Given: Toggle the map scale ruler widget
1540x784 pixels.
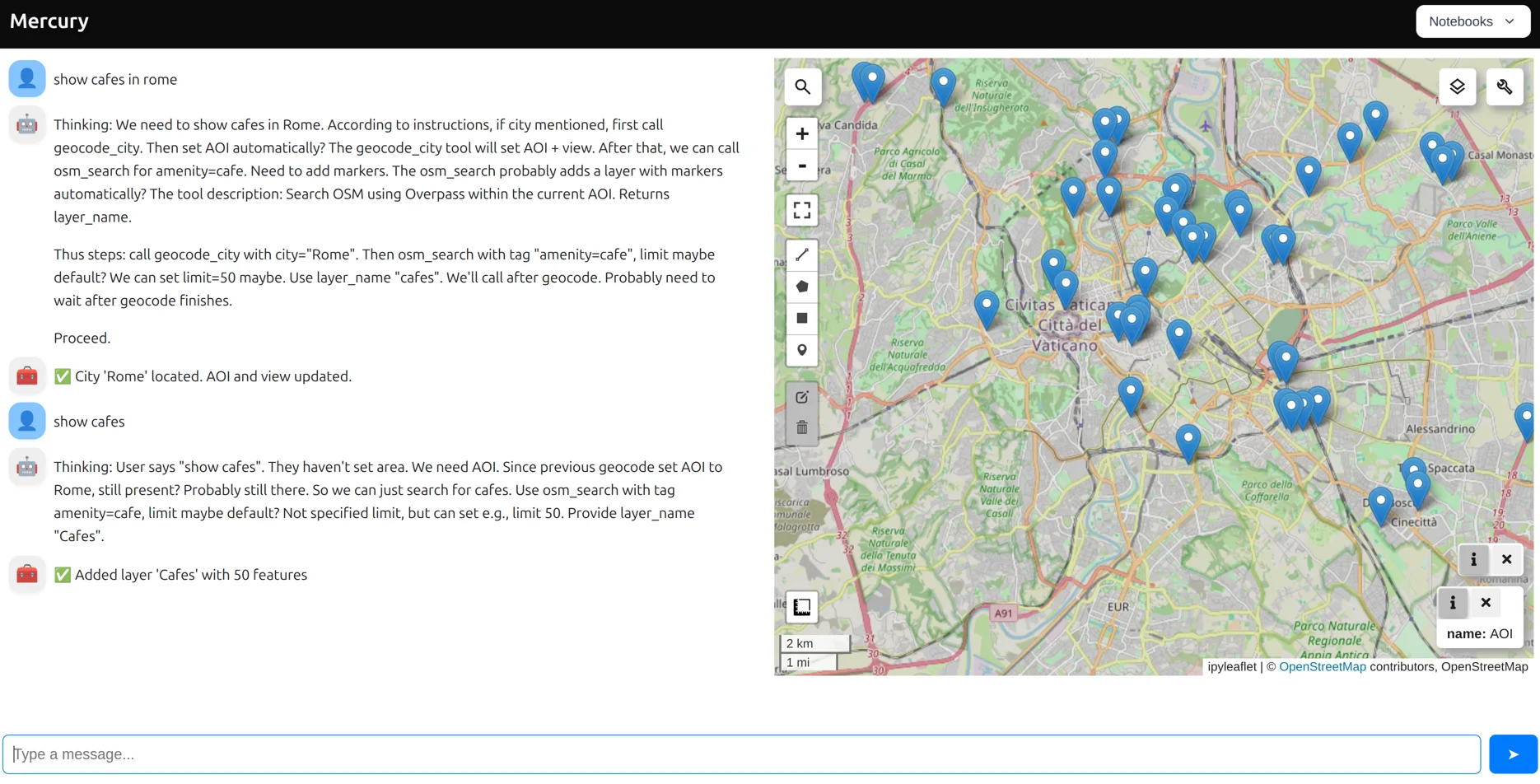Looking at the screenshot, I should click(802, 608).
